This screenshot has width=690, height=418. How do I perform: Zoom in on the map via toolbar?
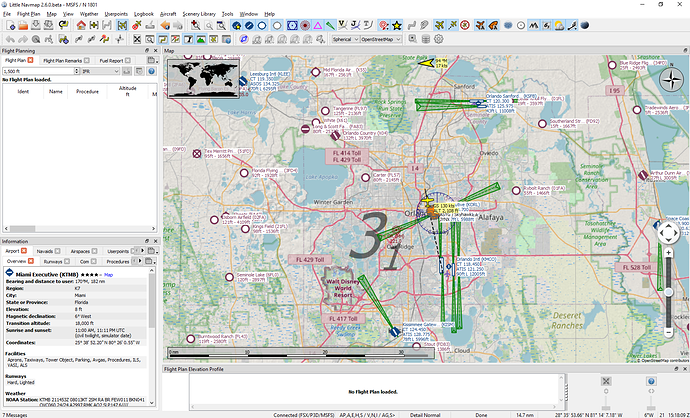195,26
